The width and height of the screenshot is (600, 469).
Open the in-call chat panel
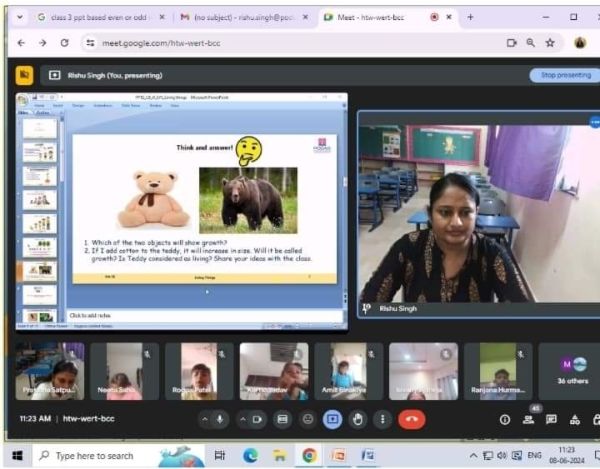click(x=551, y=420)
